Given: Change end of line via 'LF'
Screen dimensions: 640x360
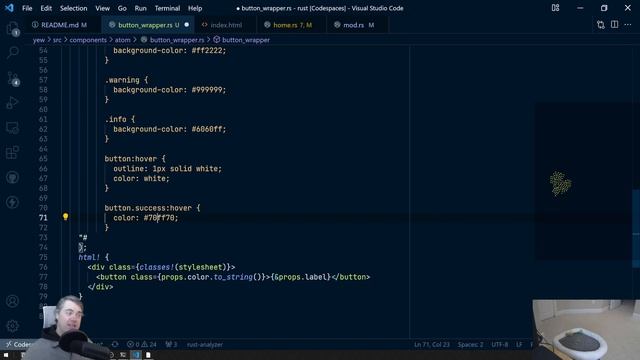Looking at the screenshot, I should 519,344.
